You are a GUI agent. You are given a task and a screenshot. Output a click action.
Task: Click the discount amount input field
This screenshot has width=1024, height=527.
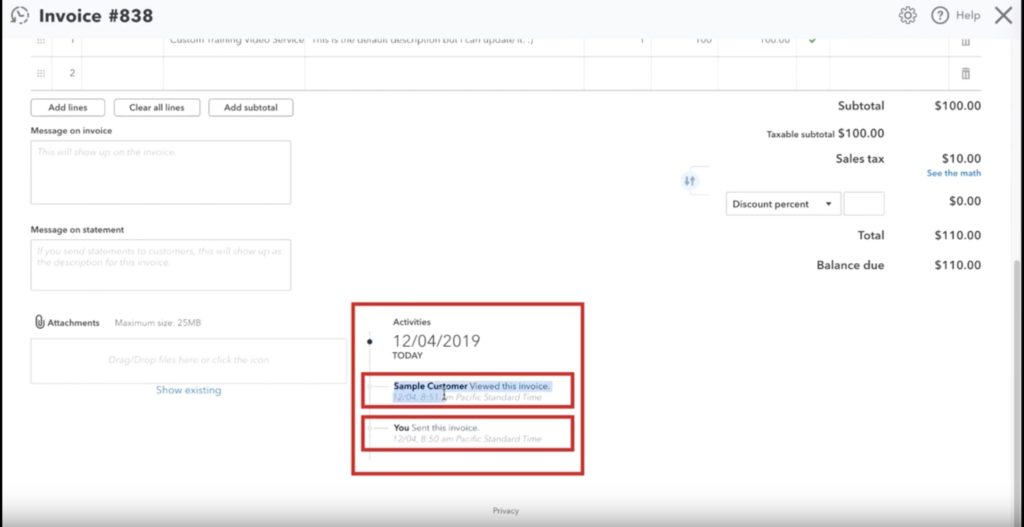(863, 204)
